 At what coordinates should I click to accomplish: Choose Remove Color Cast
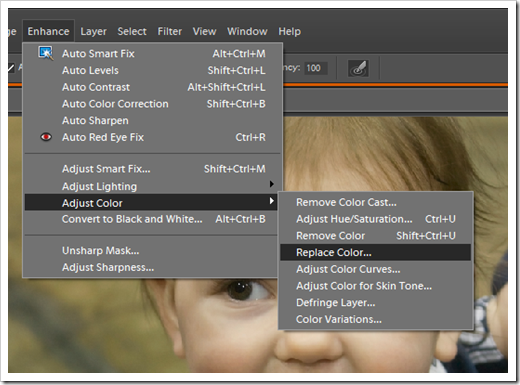tap(376, 202)
